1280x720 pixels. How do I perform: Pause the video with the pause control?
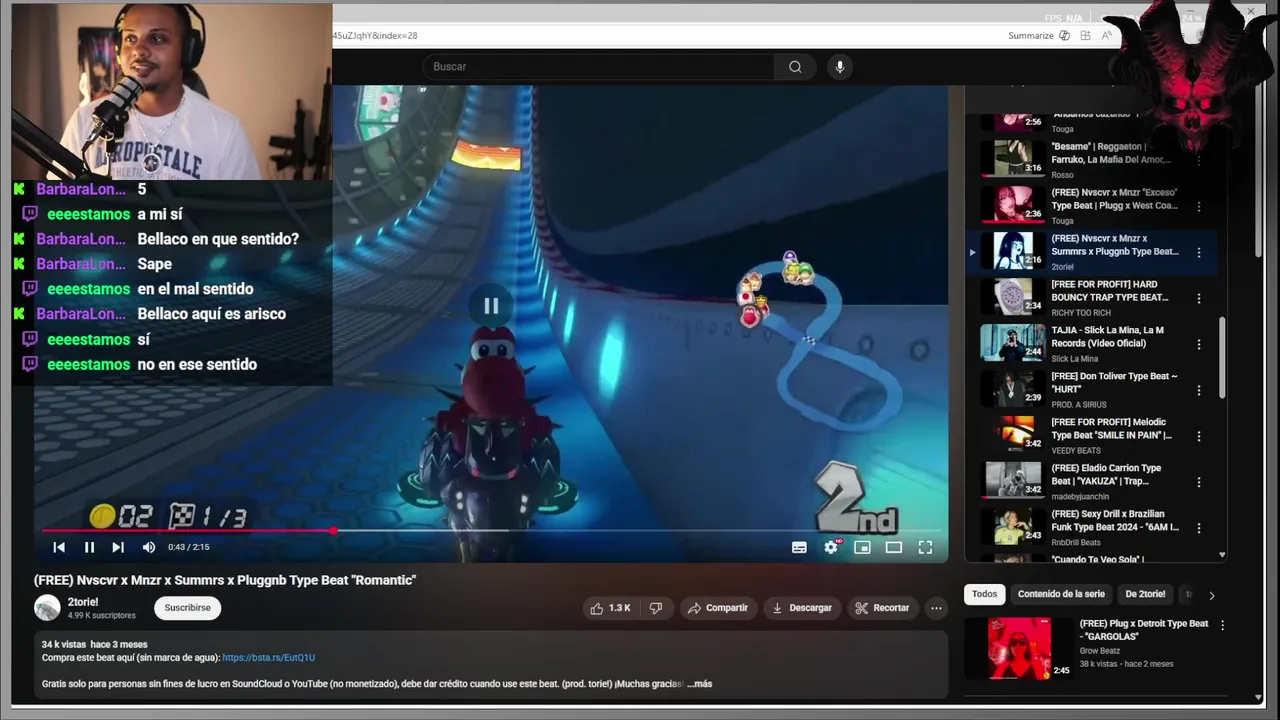coord(89,547)
